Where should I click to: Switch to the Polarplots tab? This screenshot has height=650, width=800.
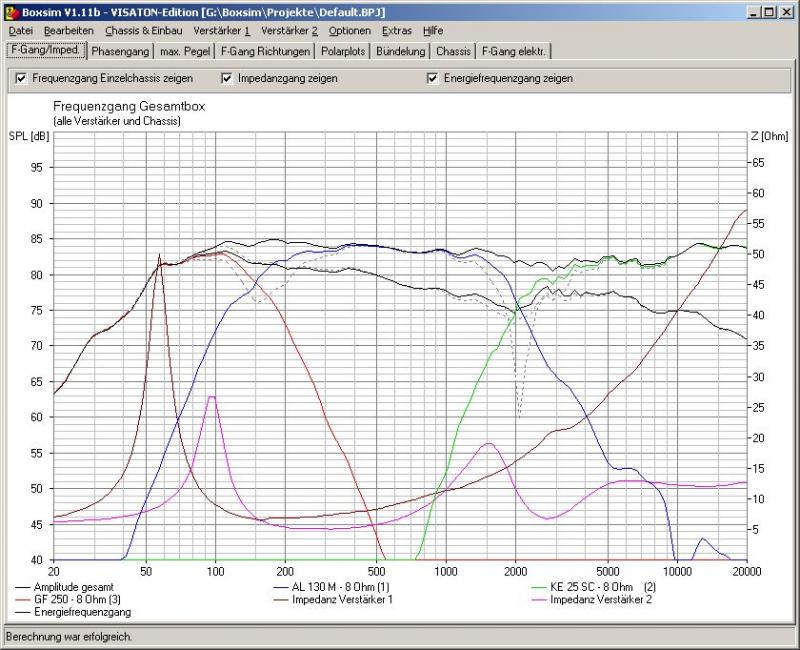click(344, 51)
